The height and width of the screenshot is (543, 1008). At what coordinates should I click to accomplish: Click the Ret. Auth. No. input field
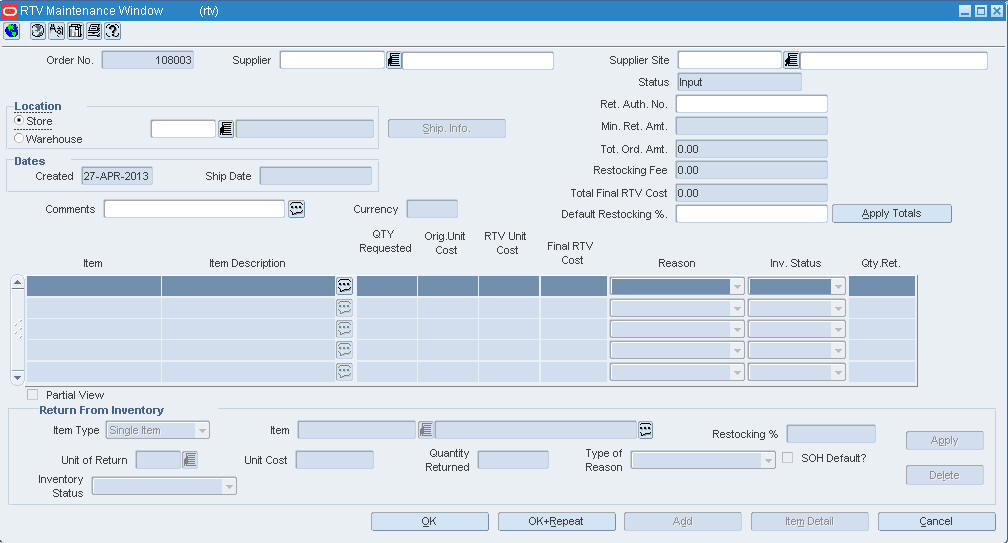752,104
